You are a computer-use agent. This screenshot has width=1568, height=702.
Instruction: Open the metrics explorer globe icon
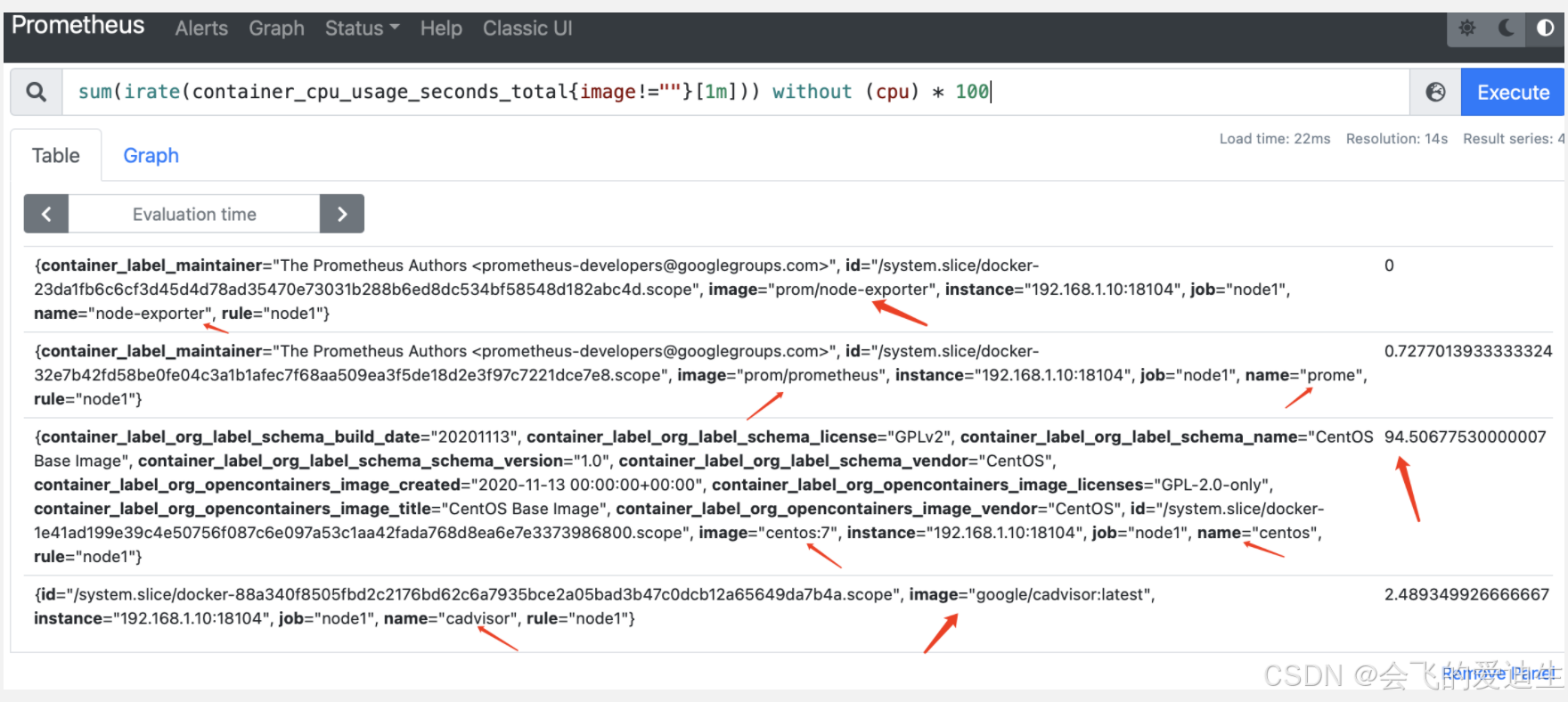pos(1435,92)
